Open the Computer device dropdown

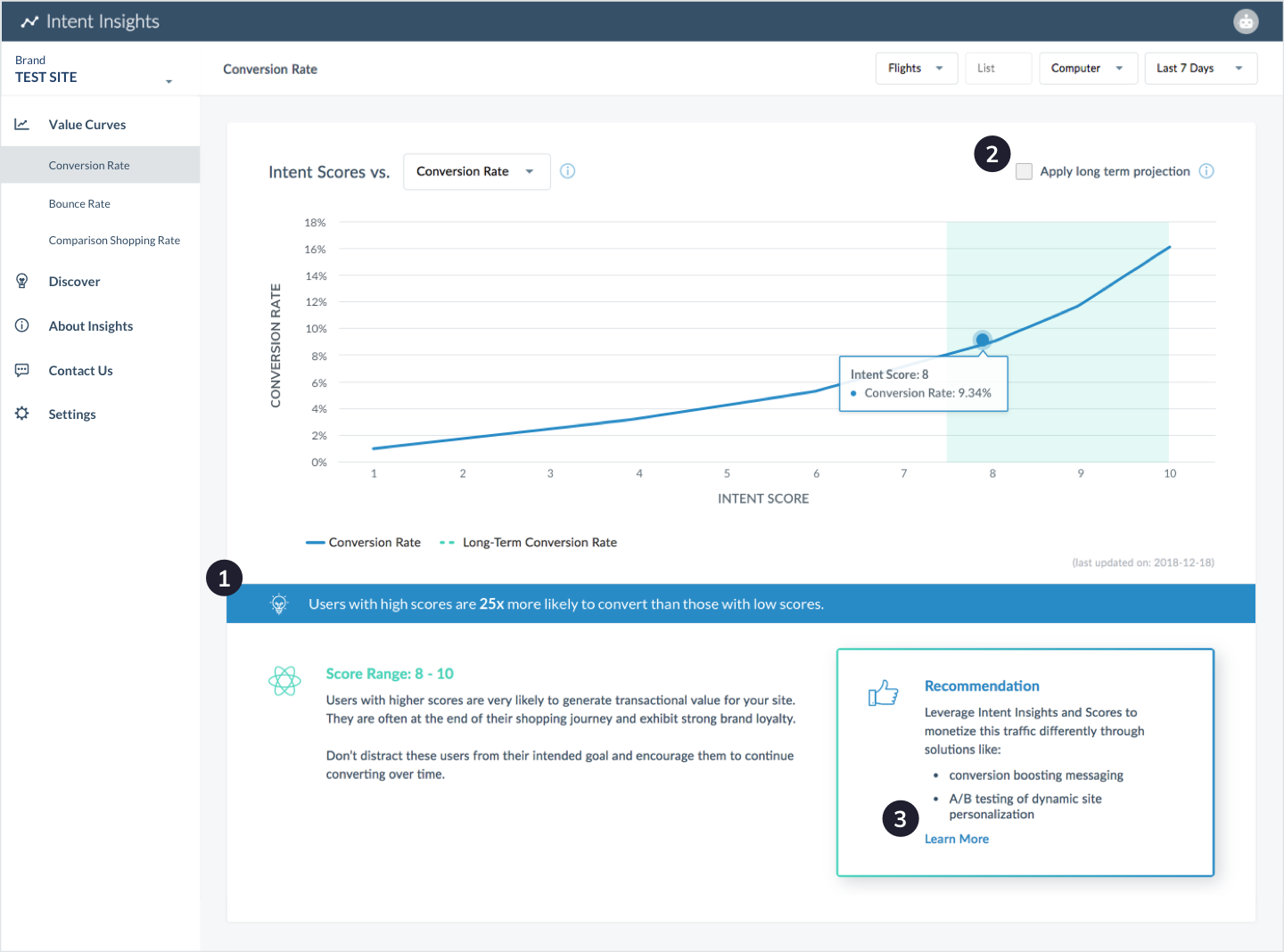[1087, 69]
